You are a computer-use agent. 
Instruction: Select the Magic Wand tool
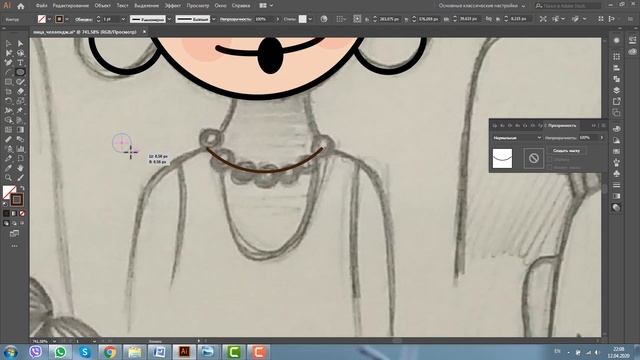8,53
